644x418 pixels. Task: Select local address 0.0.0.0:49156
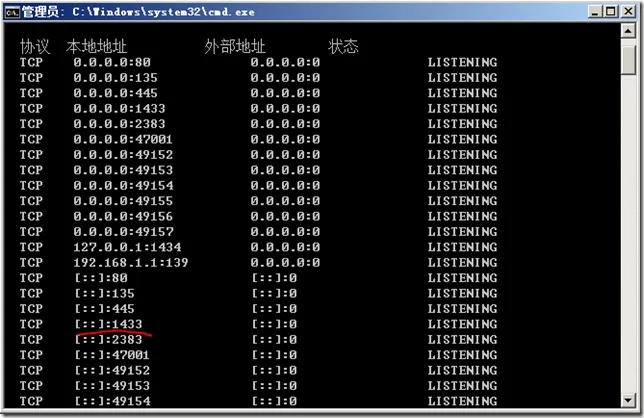[123, 216]
